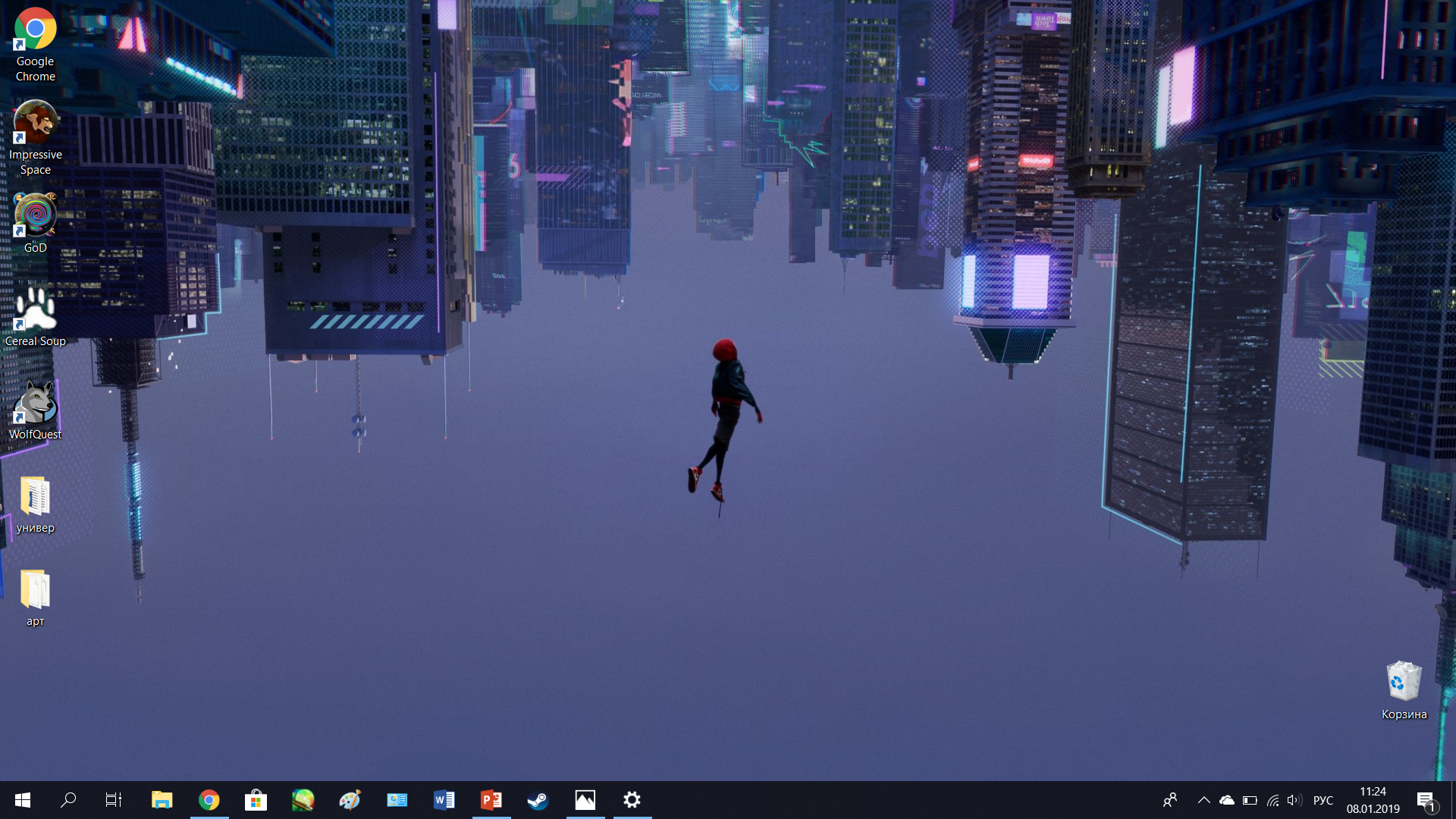Launch the paint palette app on taskbar
Screen dimensions: 1456x819
pyautogui.click(x=350, y=800)
